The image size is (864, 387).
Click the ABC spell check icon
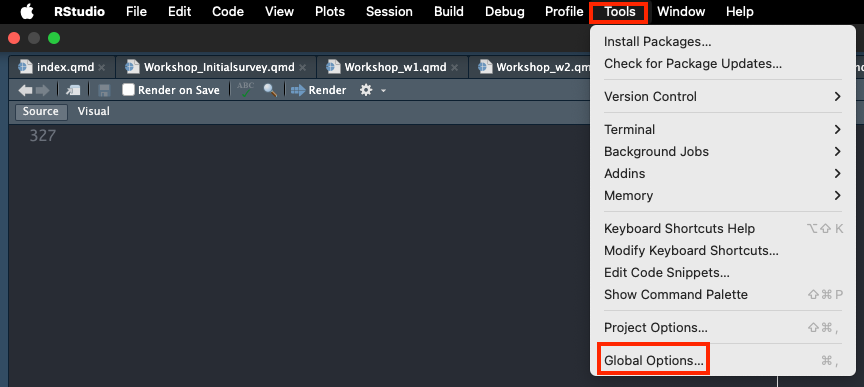pos(246,89)
